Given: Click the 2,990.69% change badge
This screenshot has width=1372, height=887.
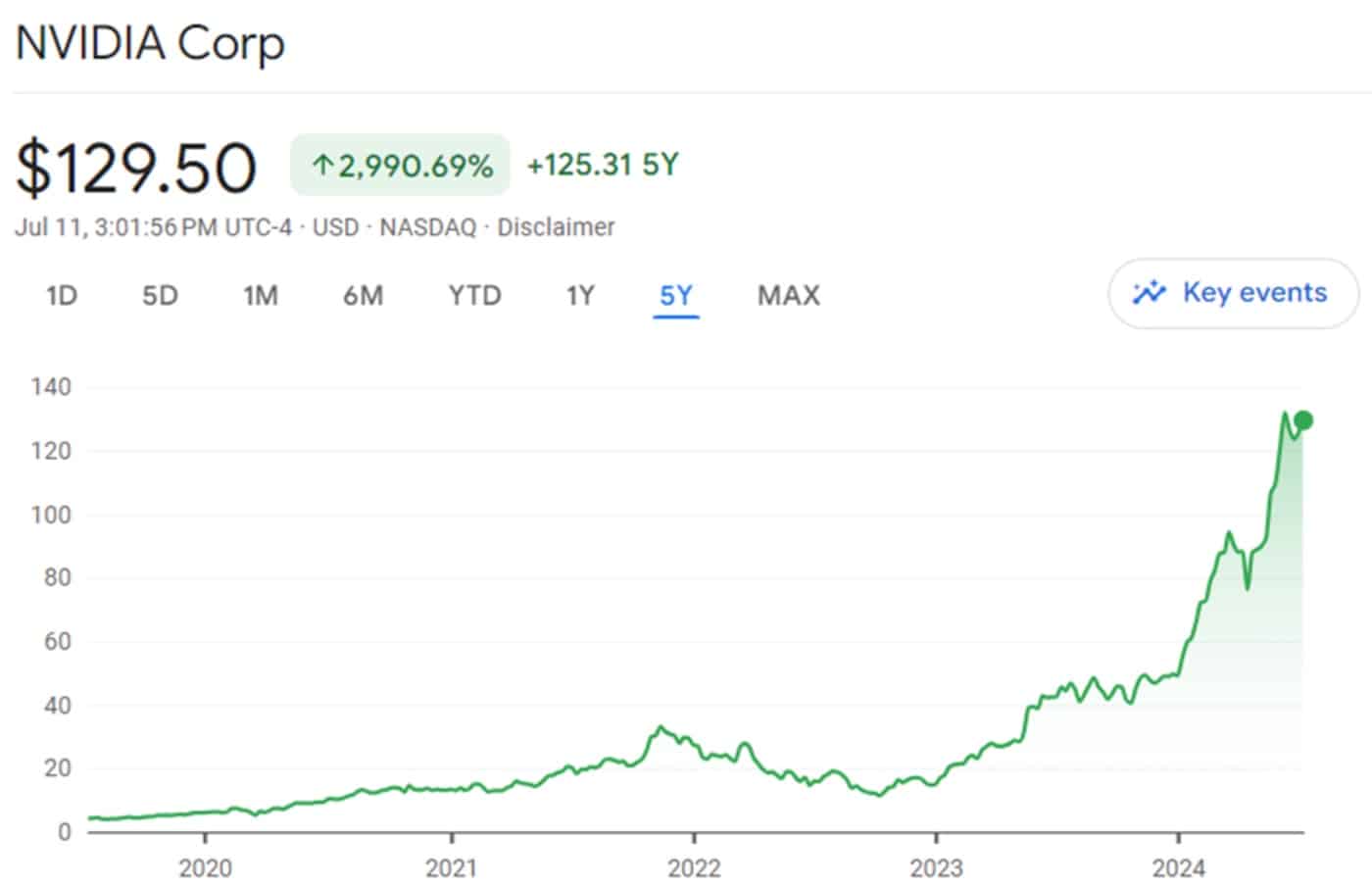Looking at the screenshot, I should pyautogui.click(x=400, y=166).
